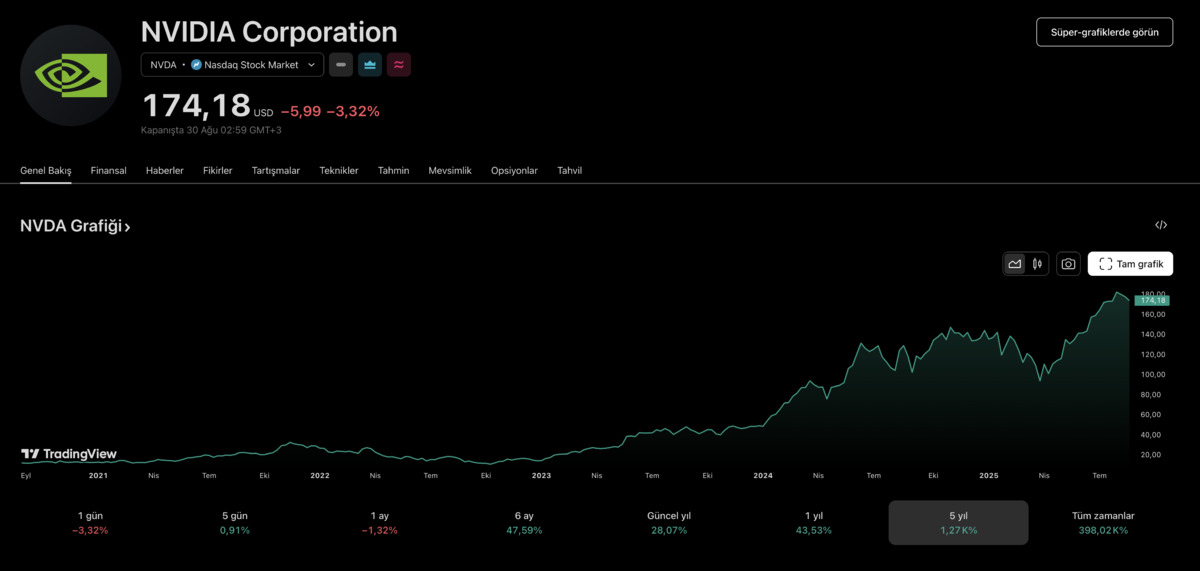Select the Tüm zamanlar time range
Screen dimensions: 1200x571
1103,523
